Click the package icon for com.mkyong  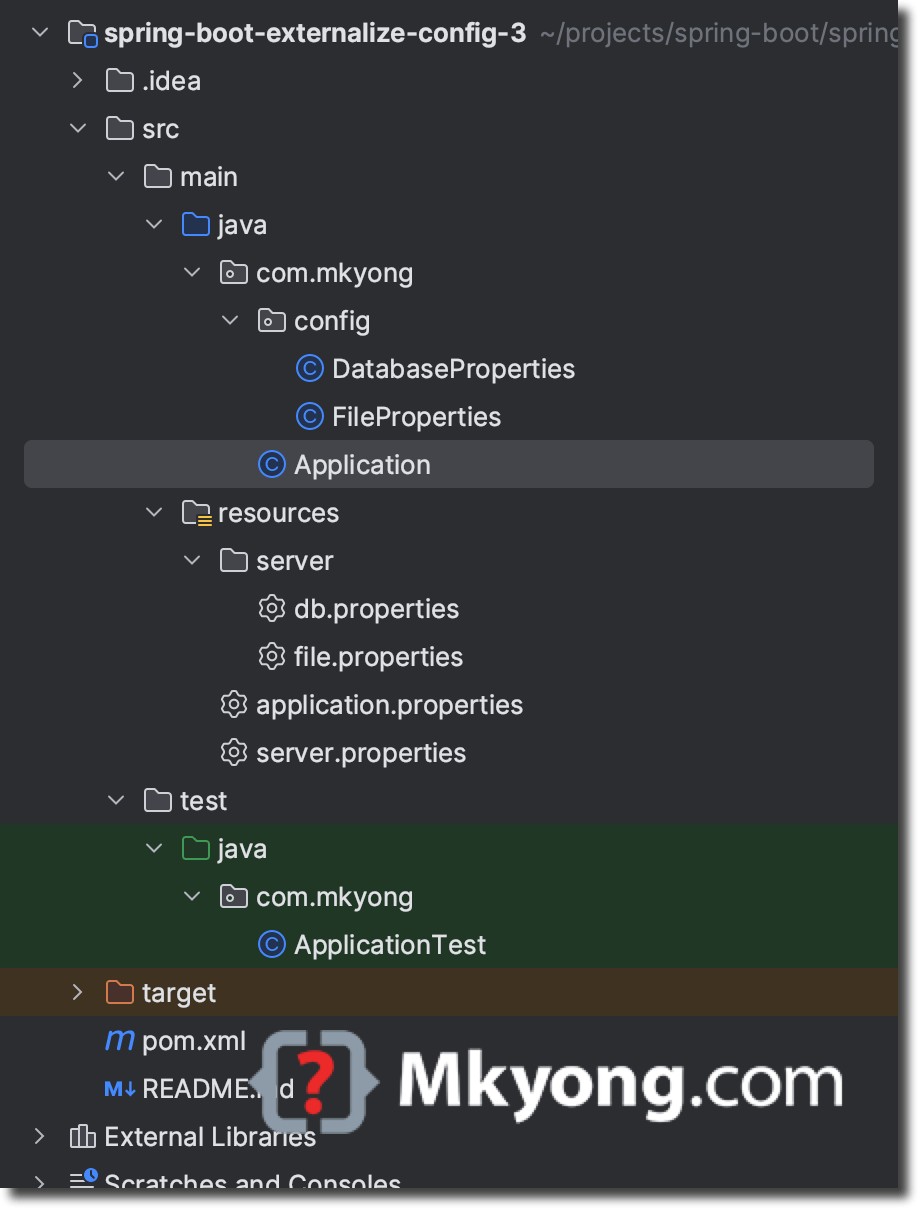click(x=233, y=272)
